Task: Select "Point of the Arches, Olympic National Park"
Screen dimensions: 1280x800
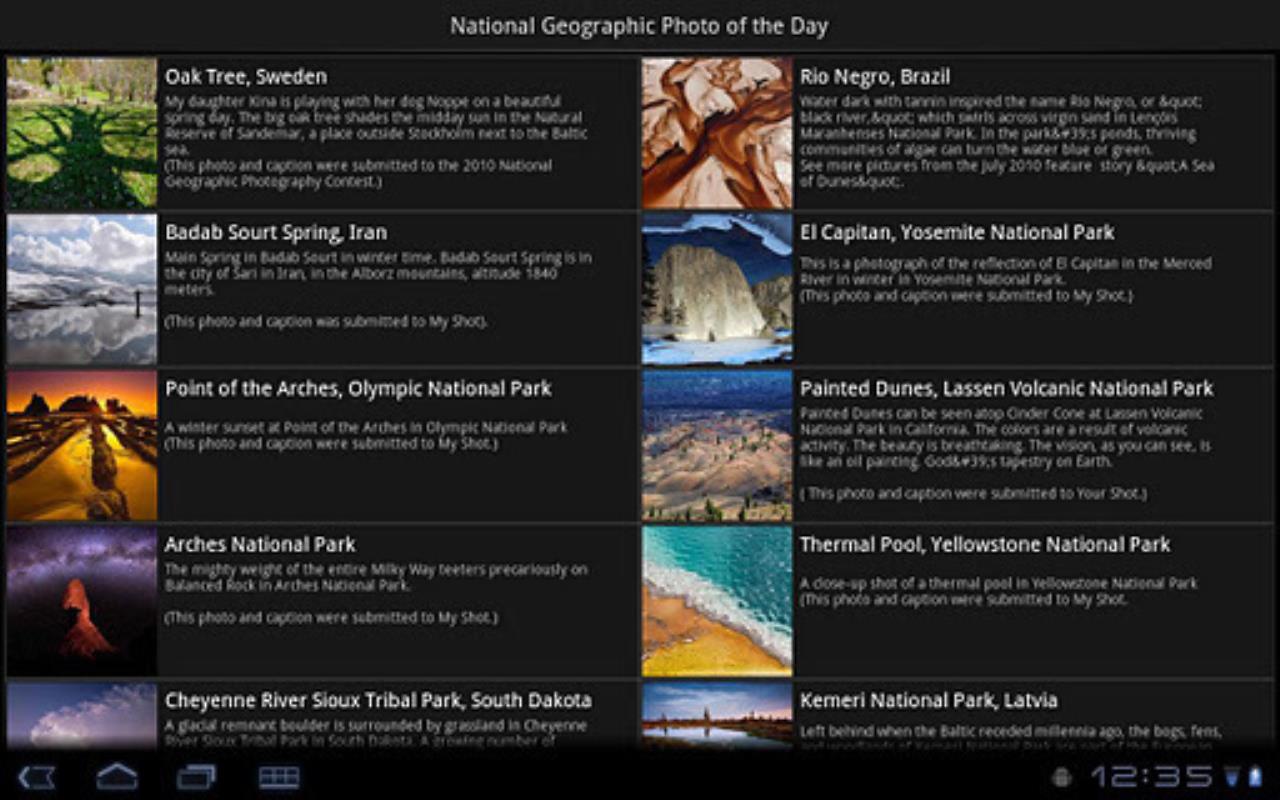Action: point(358,388)
